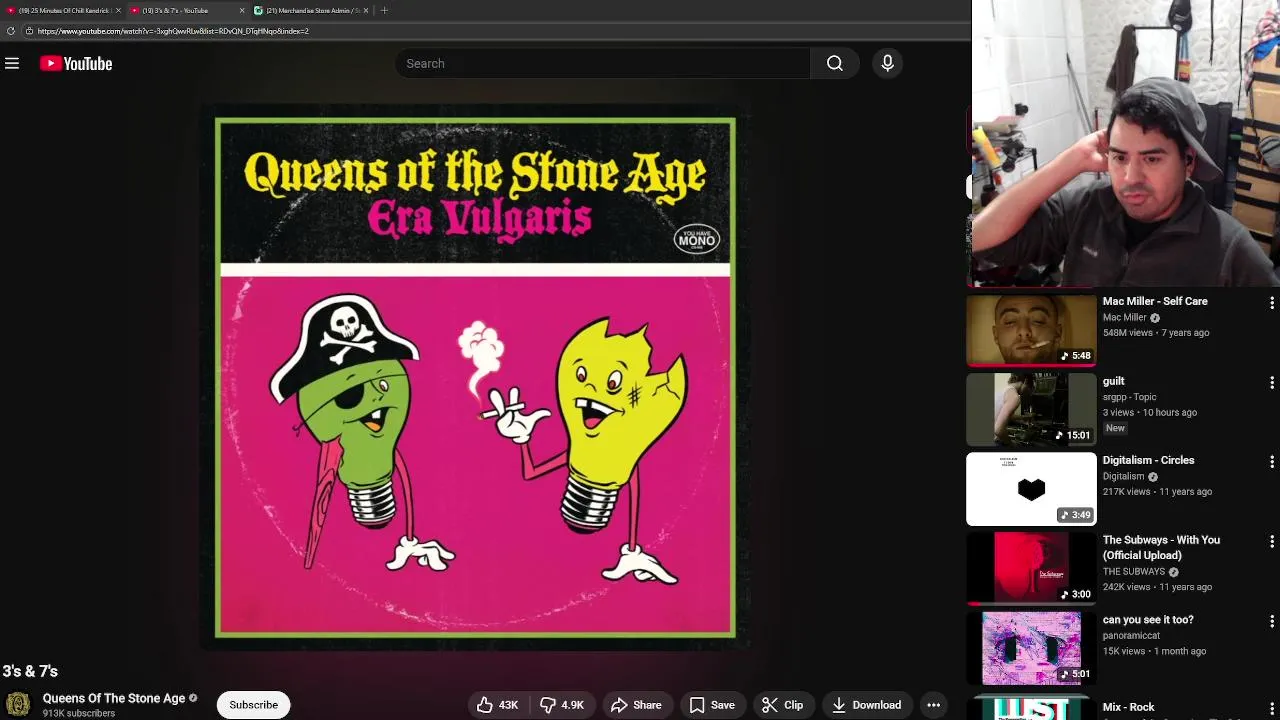
Task: Open the Share dialog
Action: pyautogui.click(x=636, y=705)
